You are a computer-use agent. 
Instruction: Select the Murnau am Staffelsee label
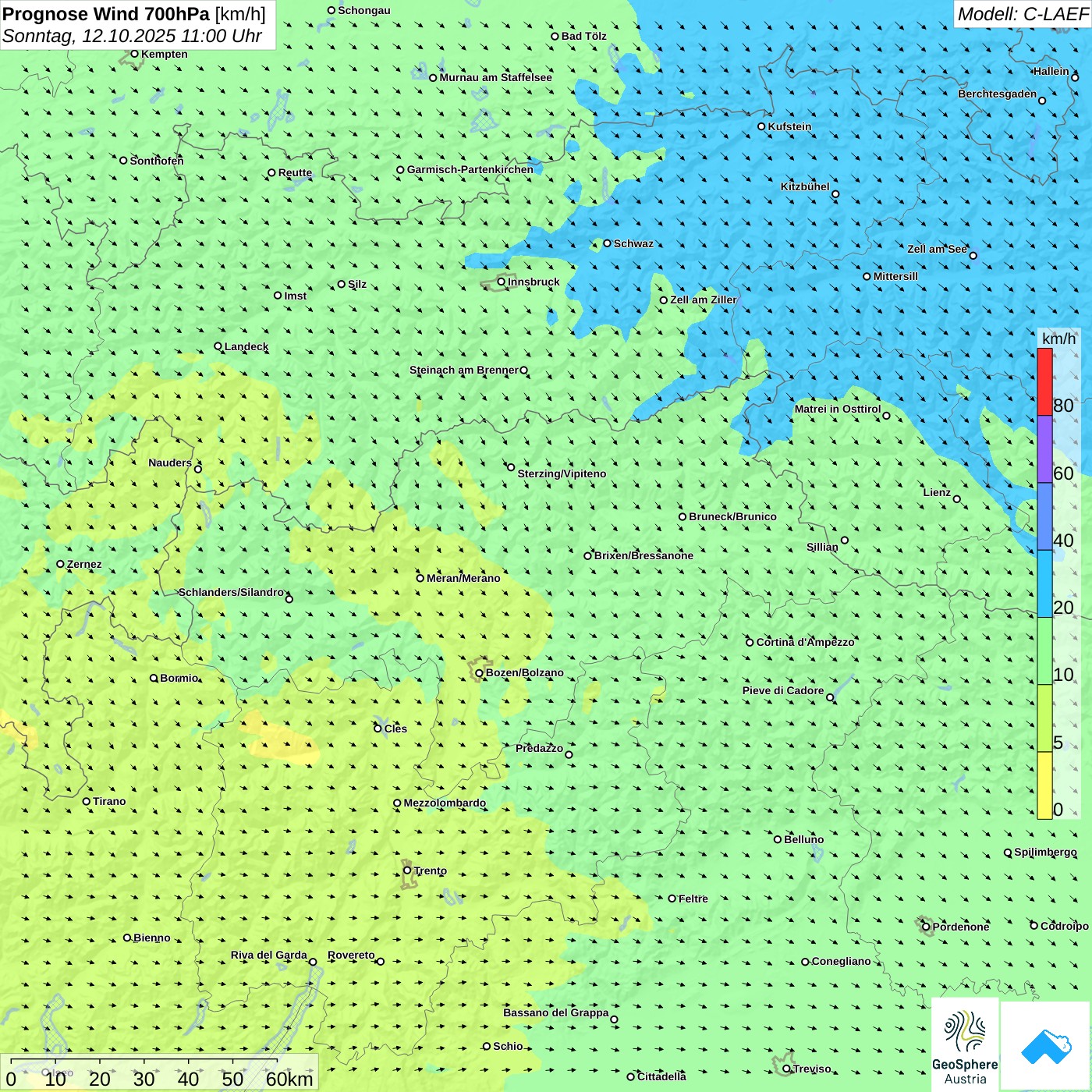(495, 77)
